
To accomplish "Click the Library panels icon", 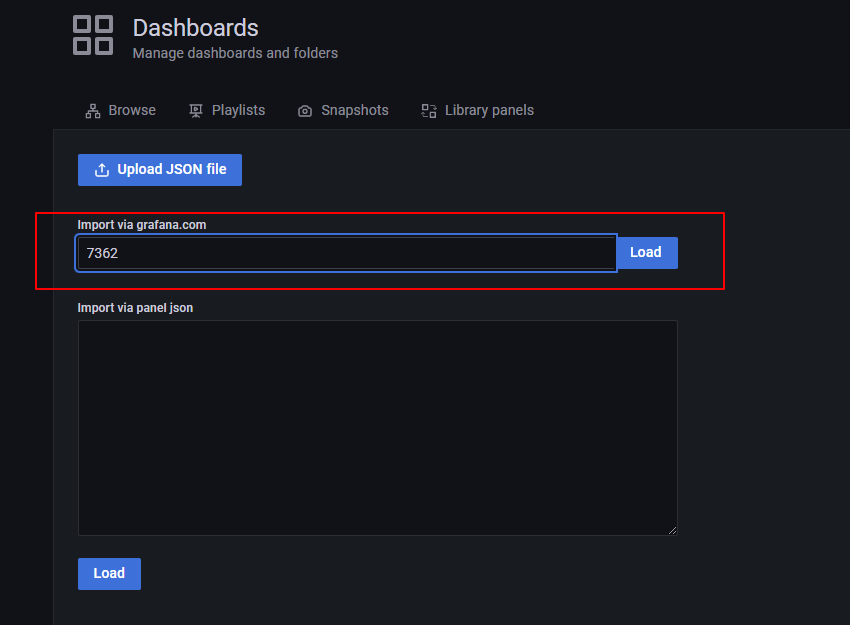I will [429, 111].
